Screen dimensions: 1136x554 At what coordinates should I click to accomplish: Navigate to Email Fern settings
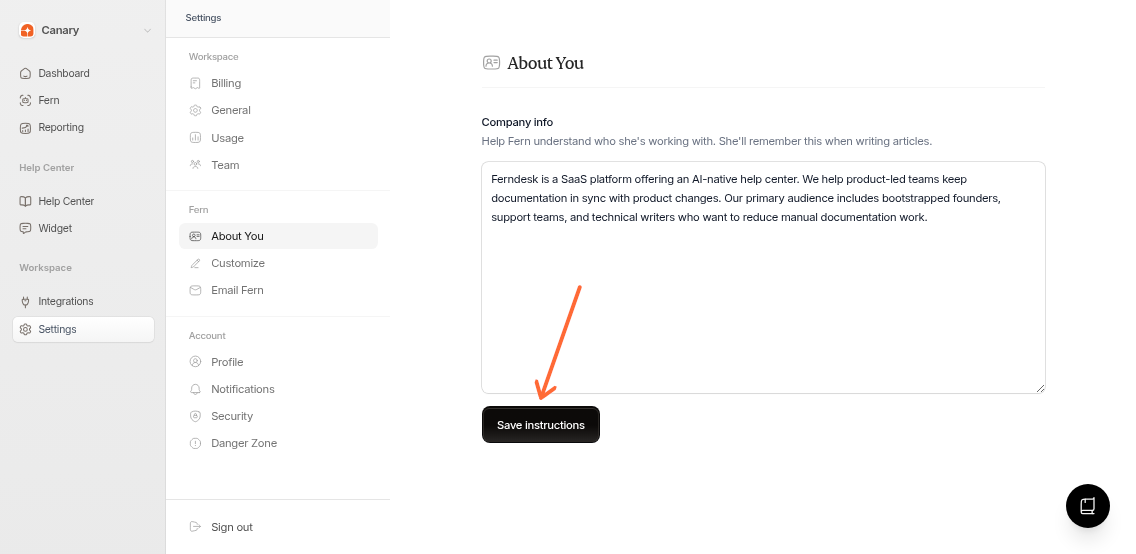(x=237, y=290)
